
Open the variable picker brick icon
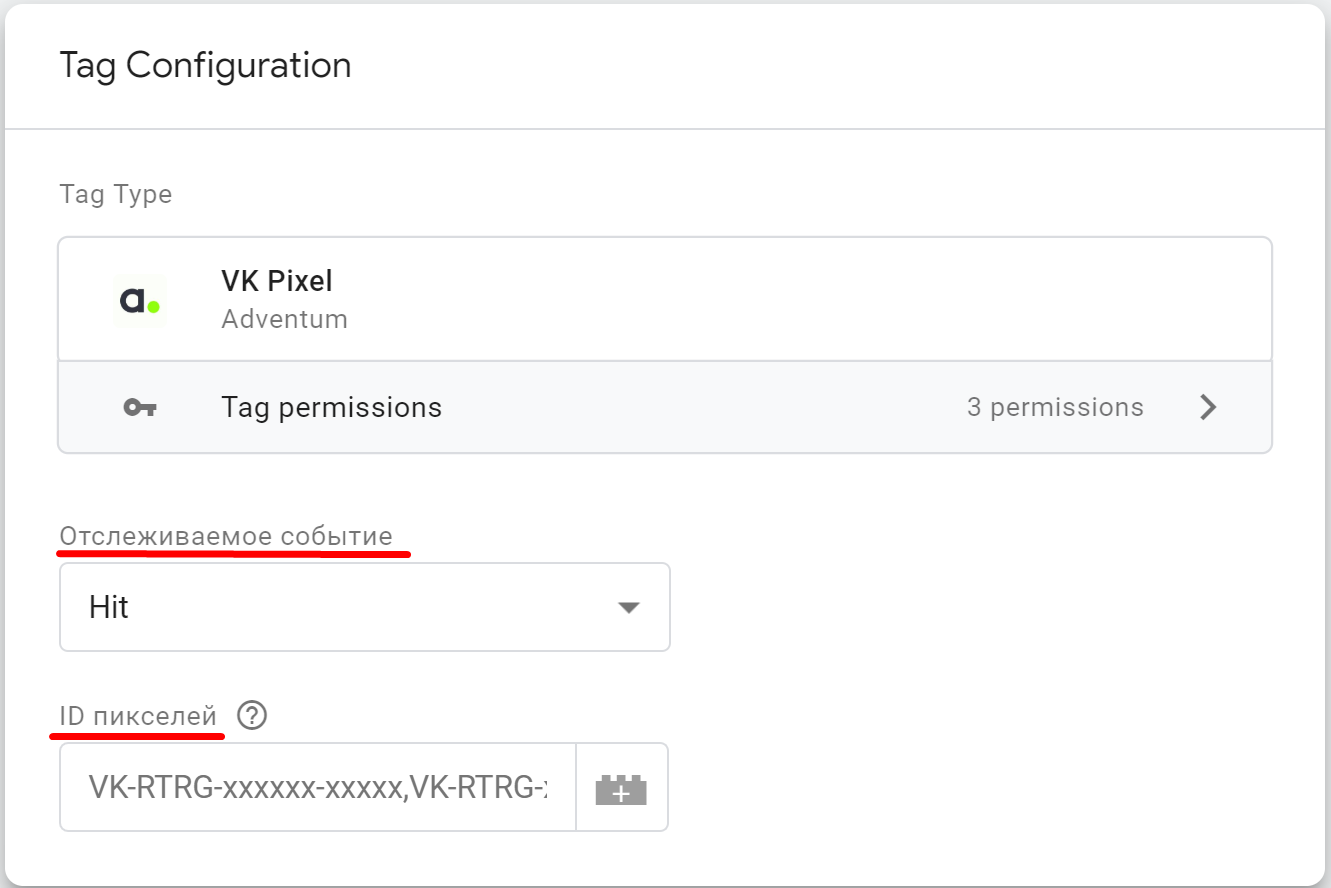pos(621,788)
